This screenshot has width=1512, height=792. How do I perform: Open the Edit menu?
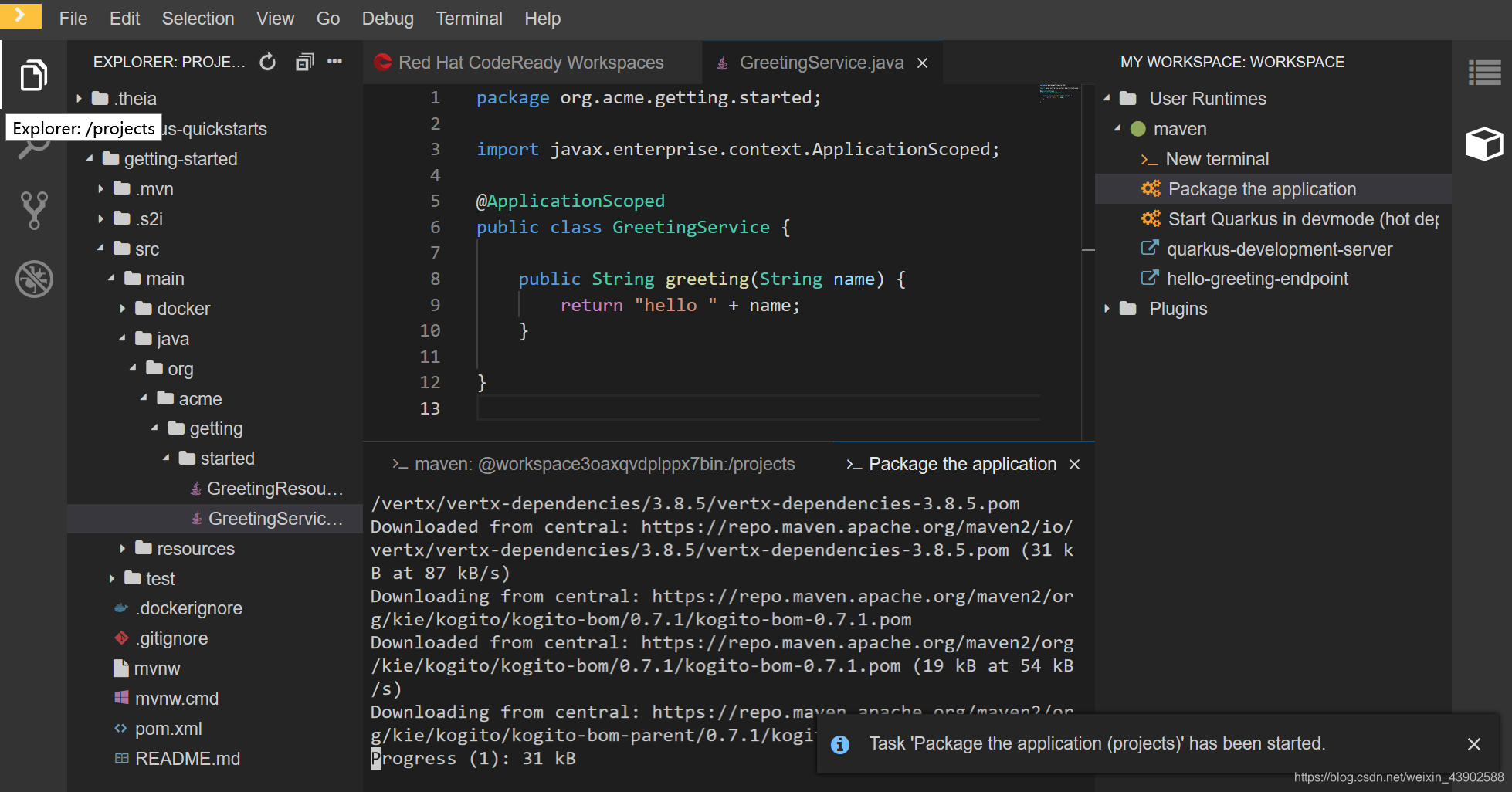(x=124, y=19)
